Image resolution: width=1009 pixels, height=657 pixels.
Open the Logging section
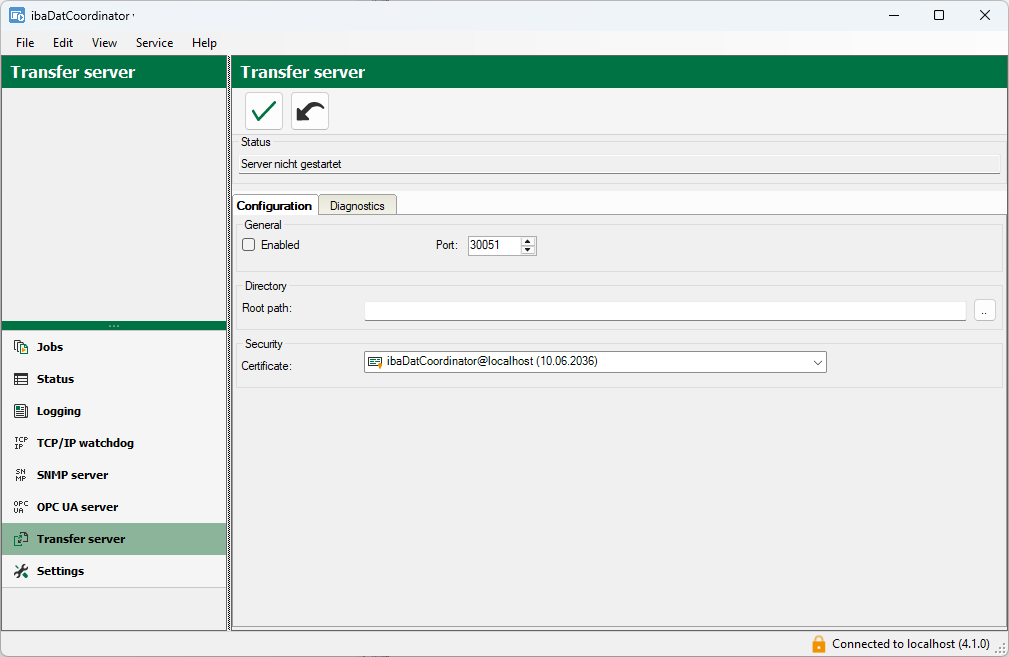(x=114, y=411)
